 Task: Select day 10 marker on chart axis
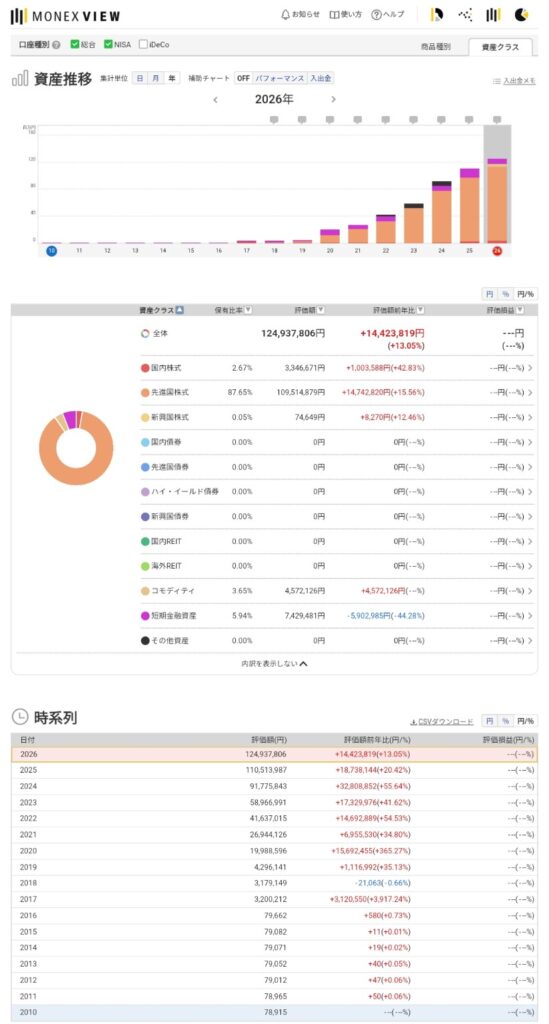pos(52,251)
